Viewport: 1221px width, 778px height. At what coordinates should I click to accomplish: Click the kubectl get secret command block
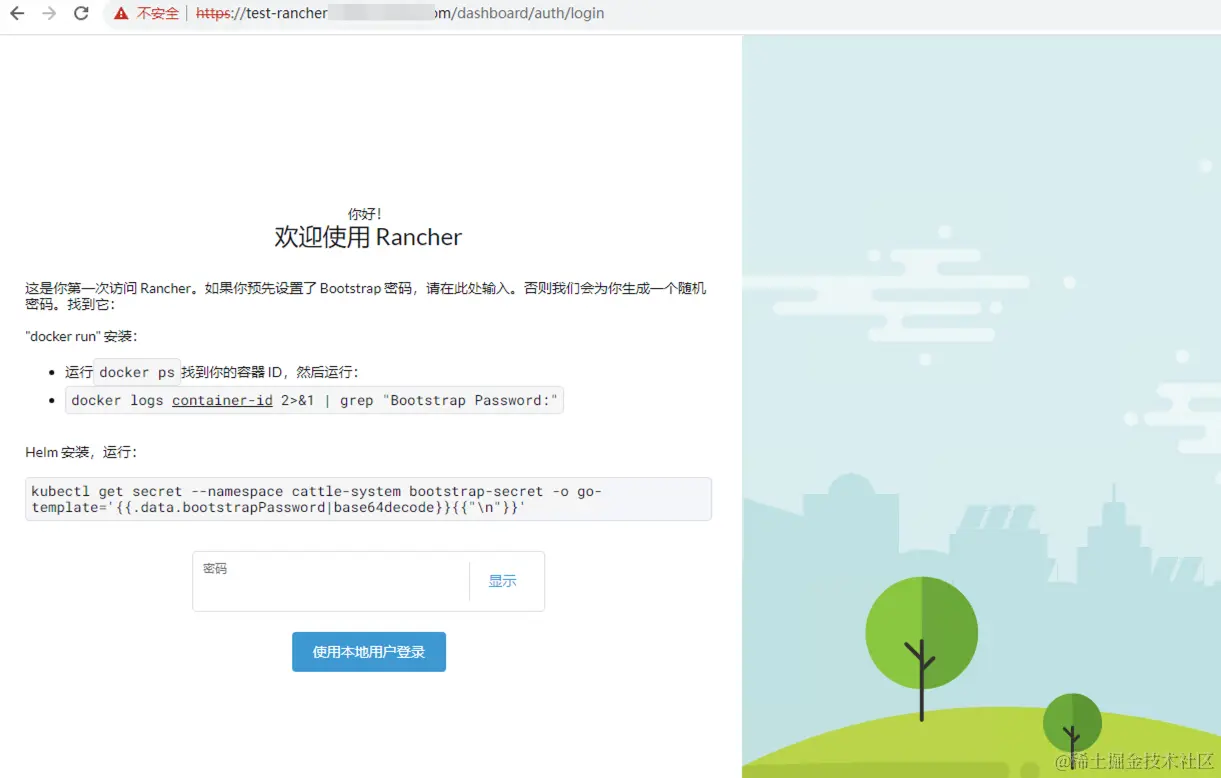pos(368,499)
